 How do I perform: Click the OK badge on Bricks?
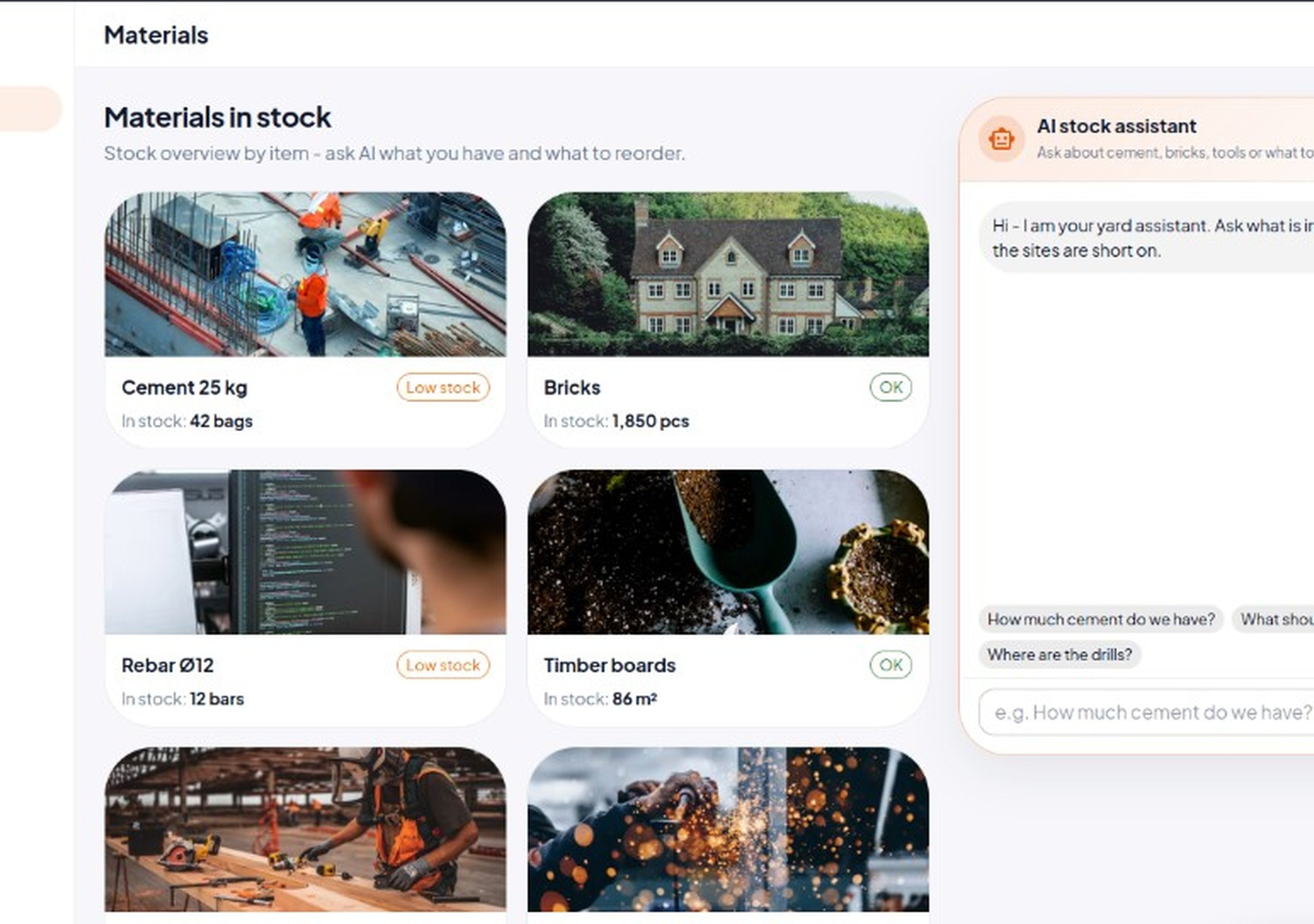pyautogui.click(x=891, y=388)
